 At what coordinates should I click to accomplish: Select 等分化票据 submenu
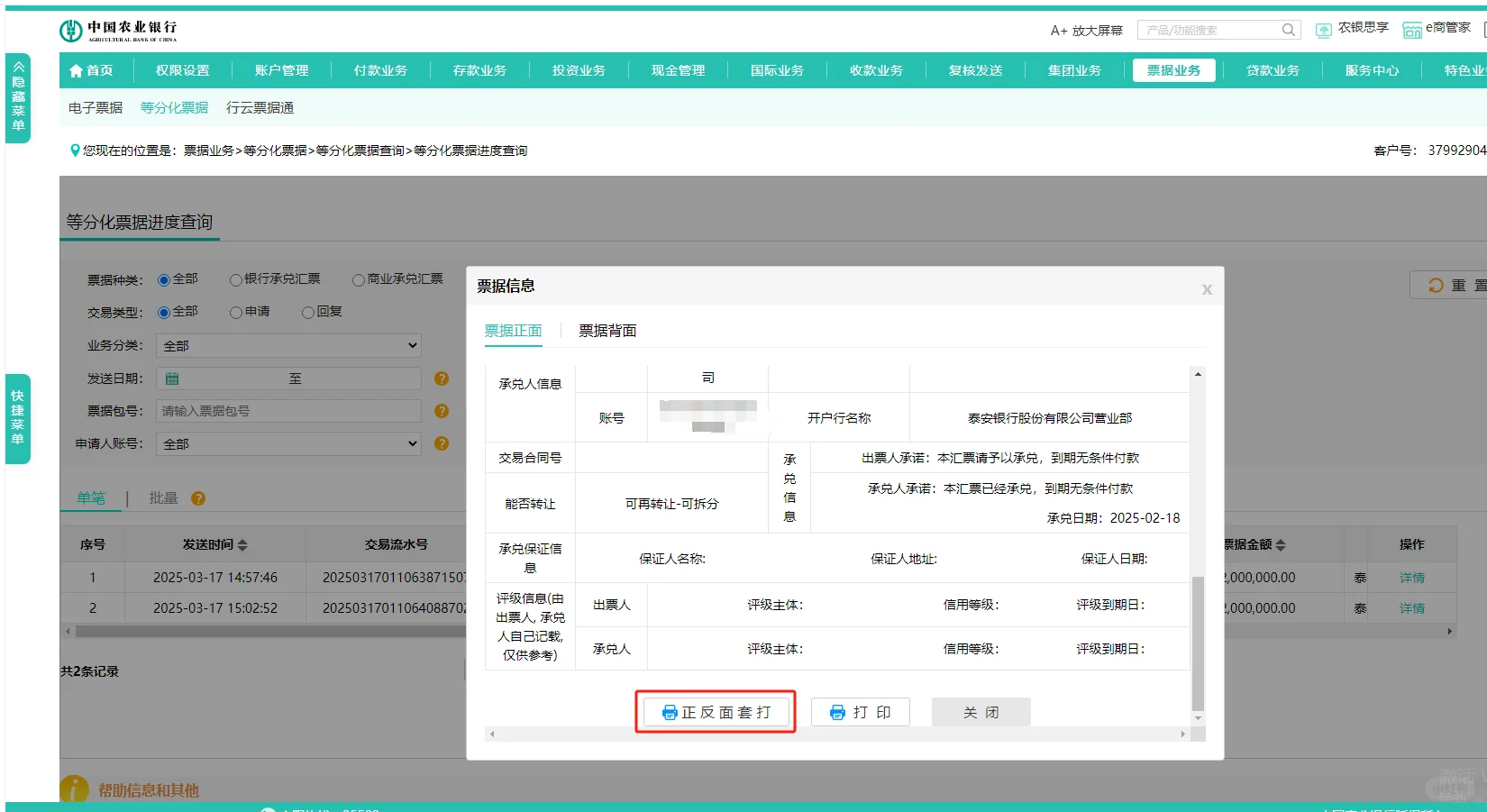pos(174,107)
